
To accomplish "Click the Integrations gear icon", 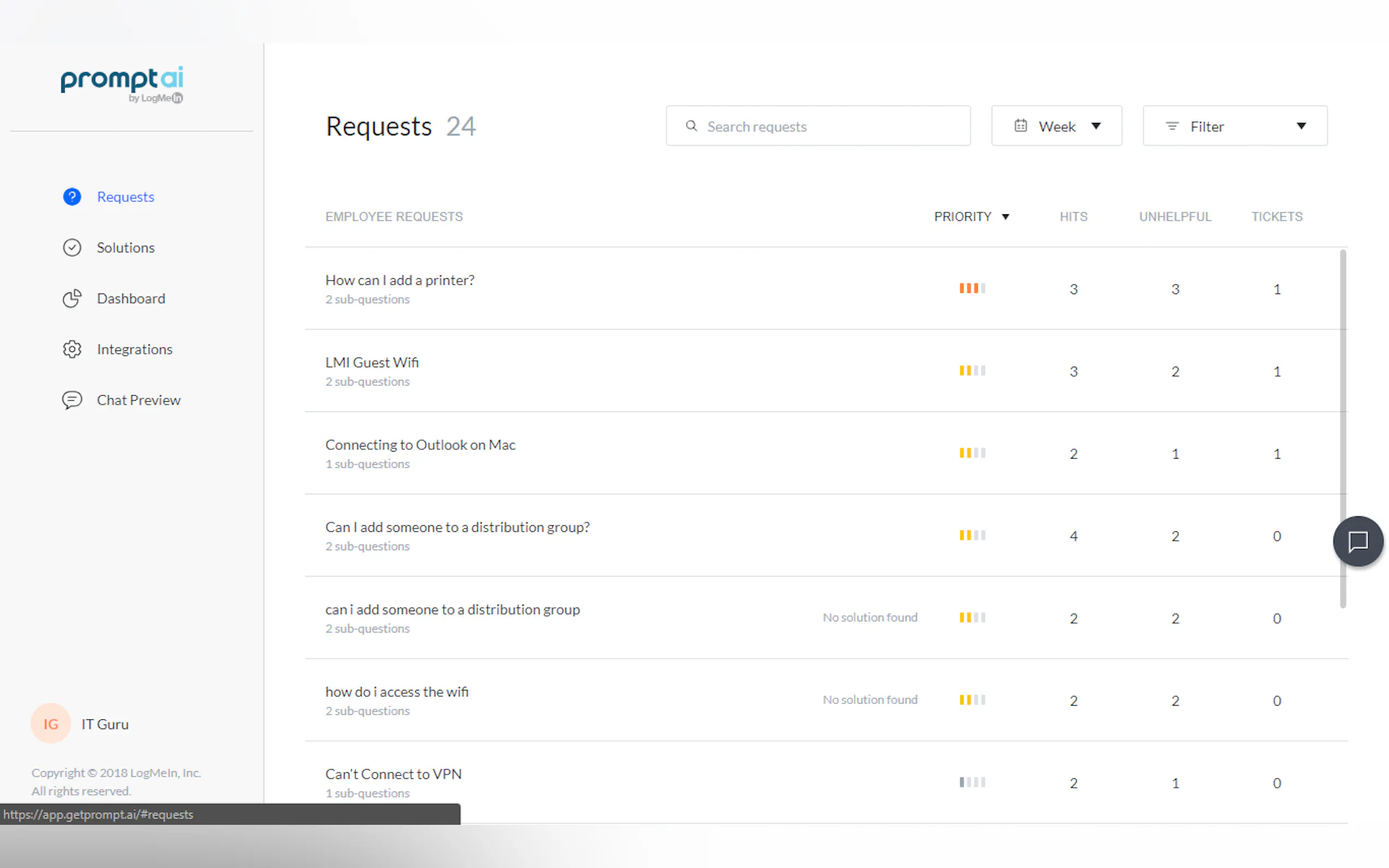I will tap(72, 349).
